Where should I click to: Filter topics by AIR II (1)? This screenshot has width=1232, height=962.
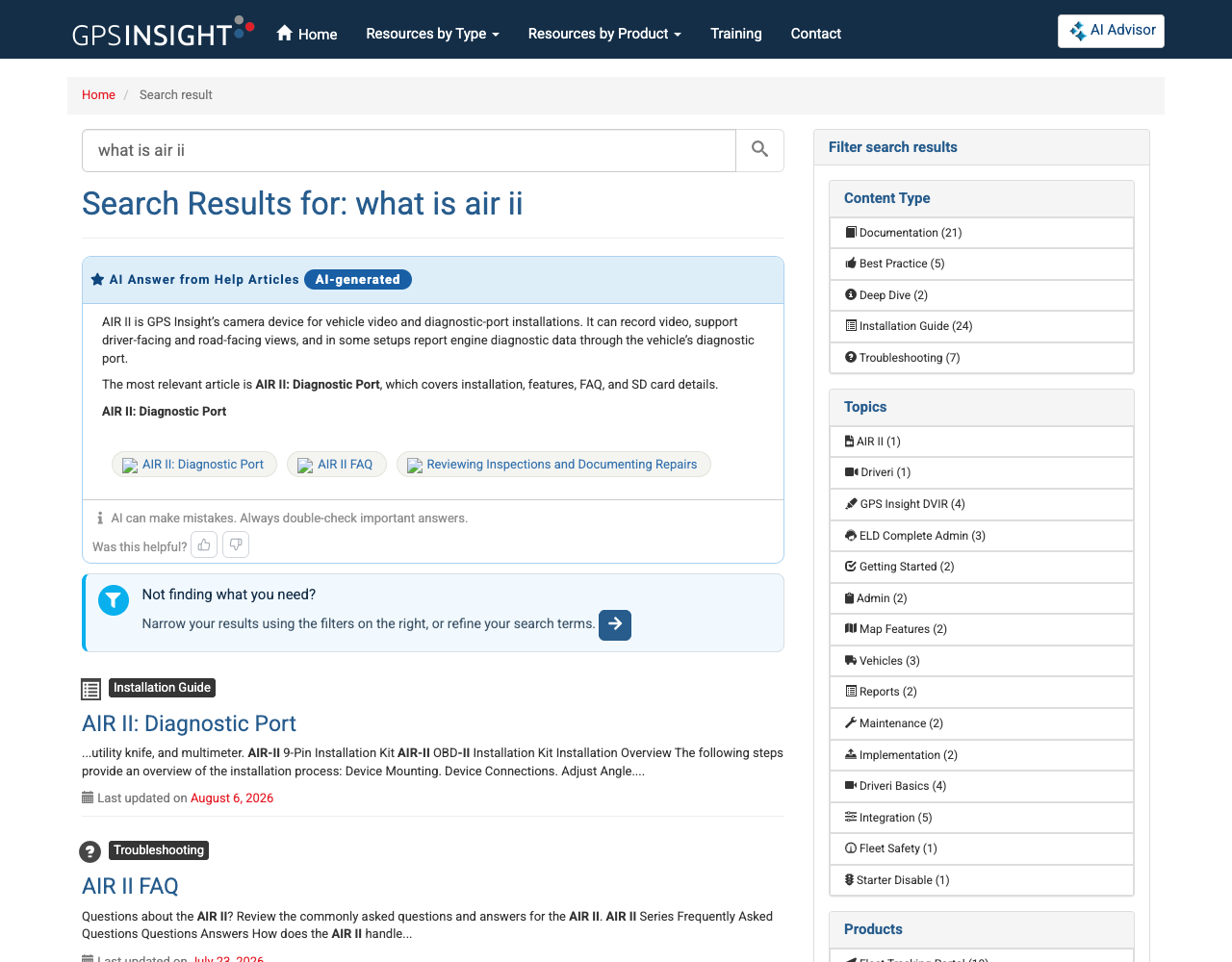click(x=982, y=442)
